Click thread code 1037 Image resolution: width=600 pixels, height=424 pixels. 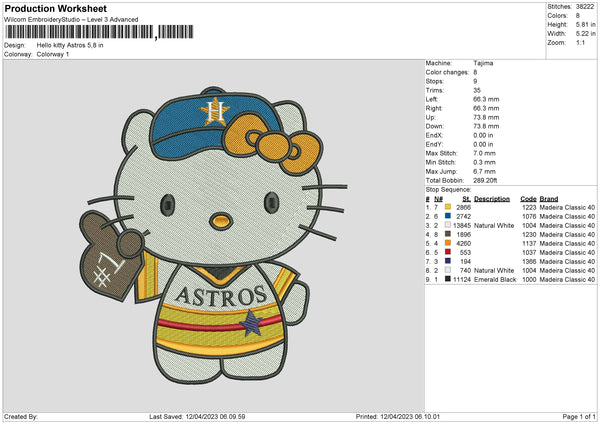pos(529,253)
